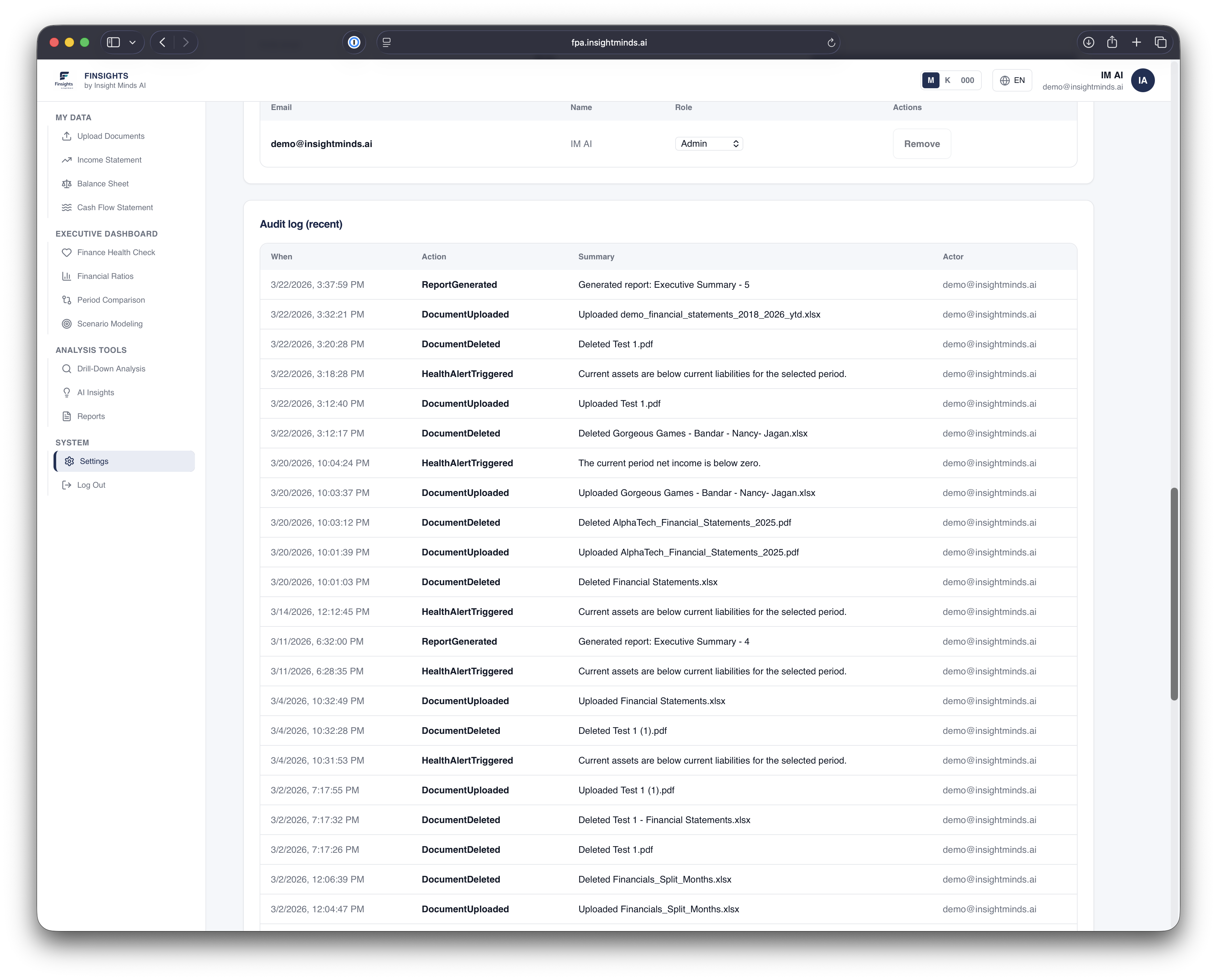Select the Income Statement trend icon
The image size is (1217, 980).
[x=67, y=160]
